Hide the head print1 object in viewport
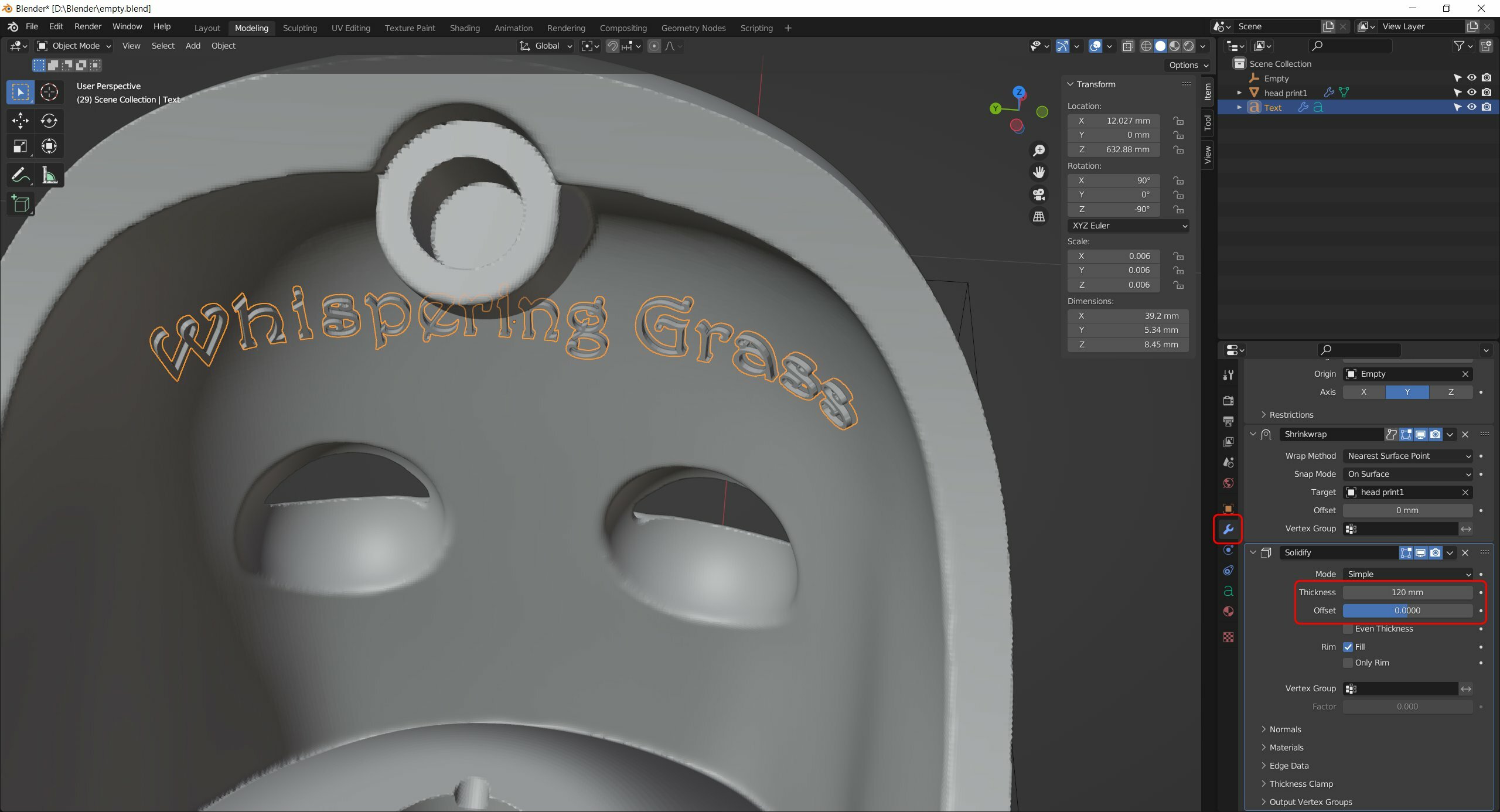 pos(1472,93)
